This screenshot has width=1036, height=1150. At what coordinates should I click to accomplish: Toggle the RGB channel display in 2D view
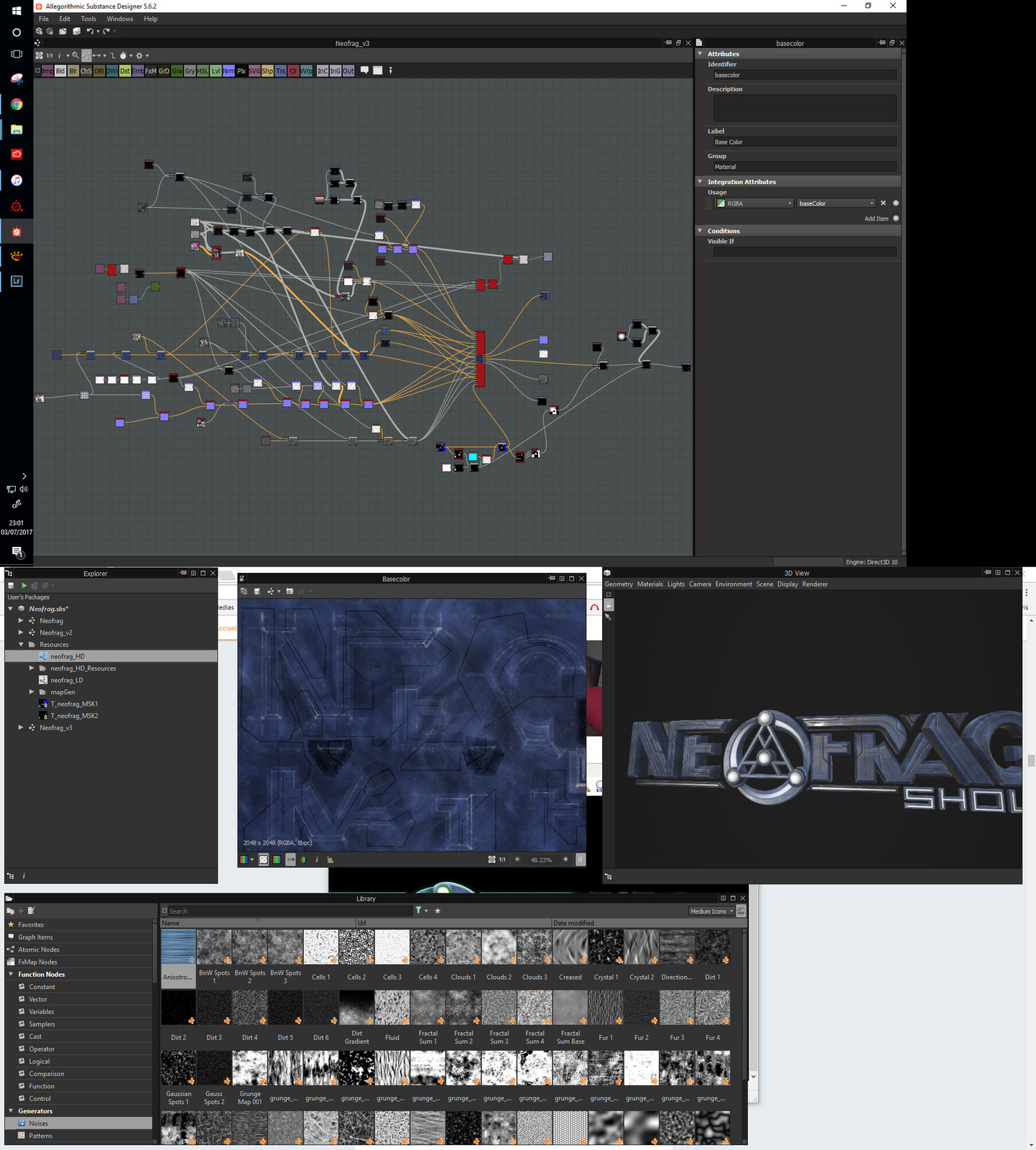point(290,860)
